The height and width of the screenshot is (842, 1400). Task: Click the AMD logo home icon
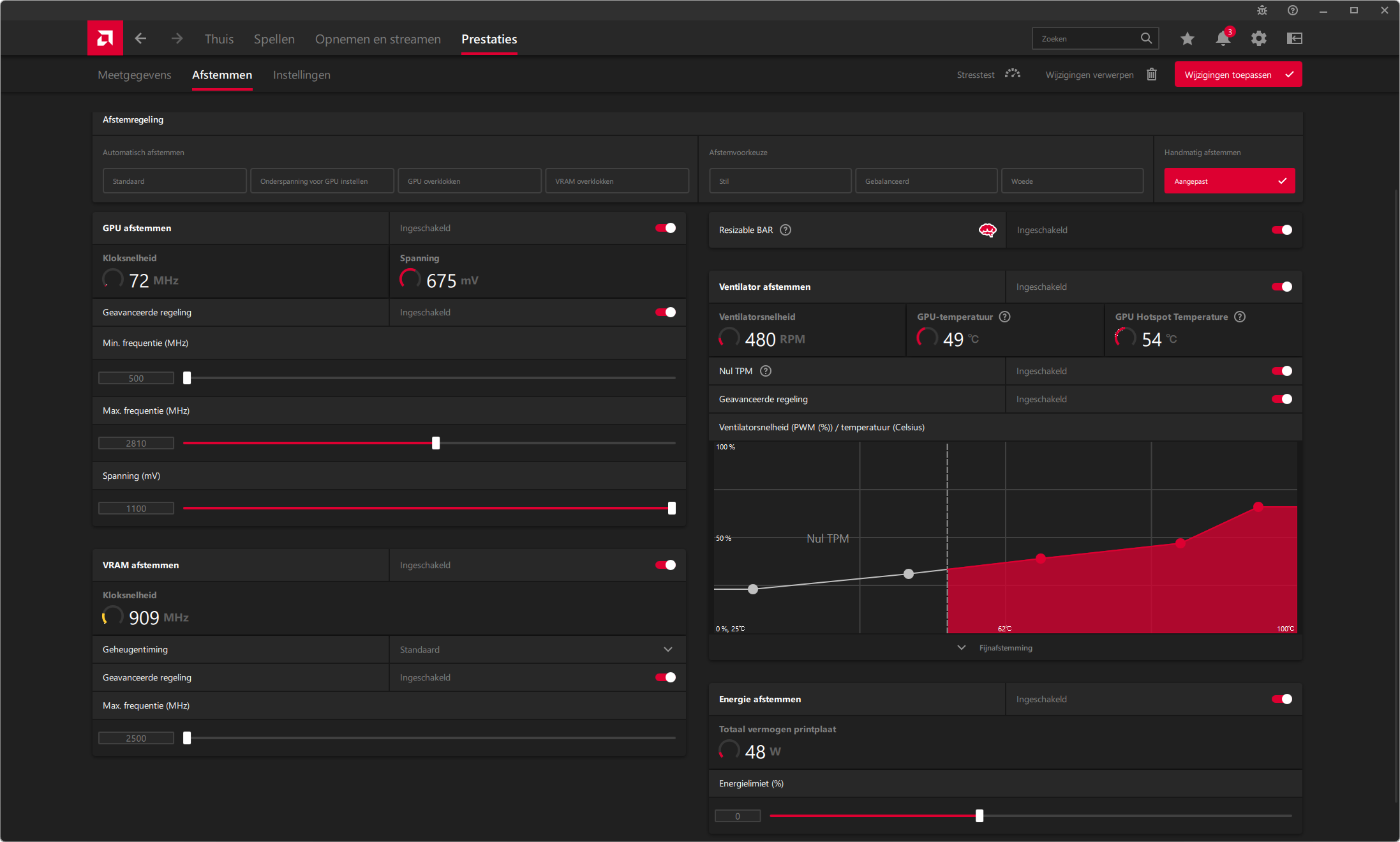(x=105, y=38)
